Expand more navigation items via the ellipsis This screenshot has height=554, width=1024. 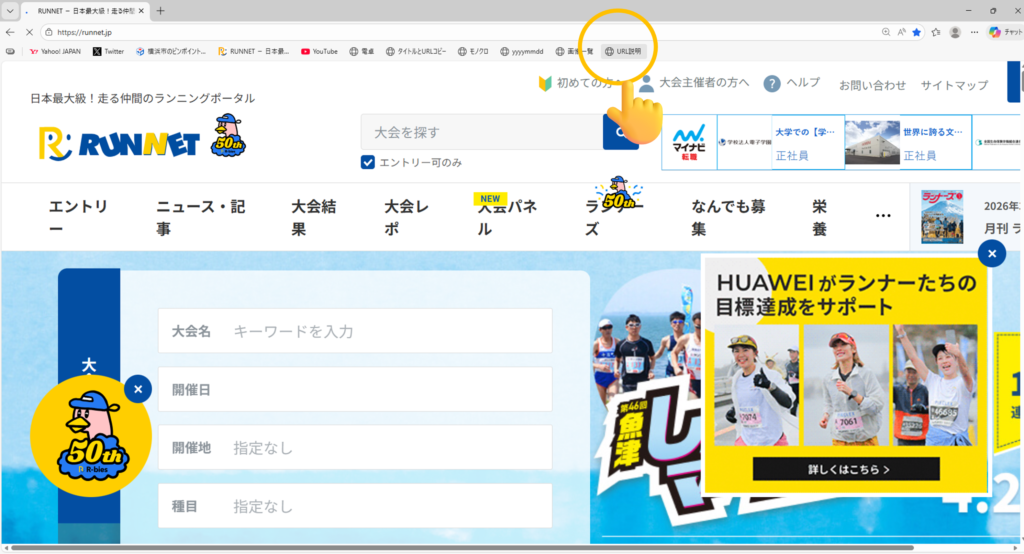click(883, 216)
